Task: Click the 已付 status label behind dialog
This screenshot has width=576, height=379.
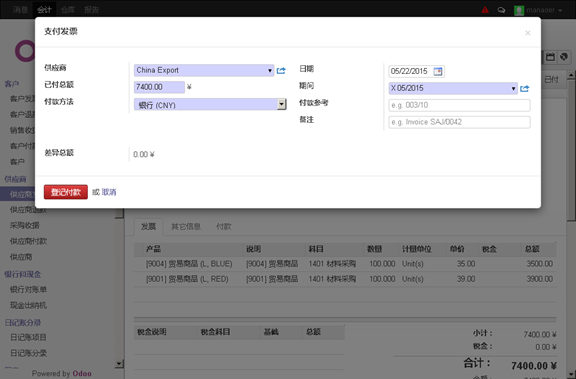Action: [x=551, y=80]
